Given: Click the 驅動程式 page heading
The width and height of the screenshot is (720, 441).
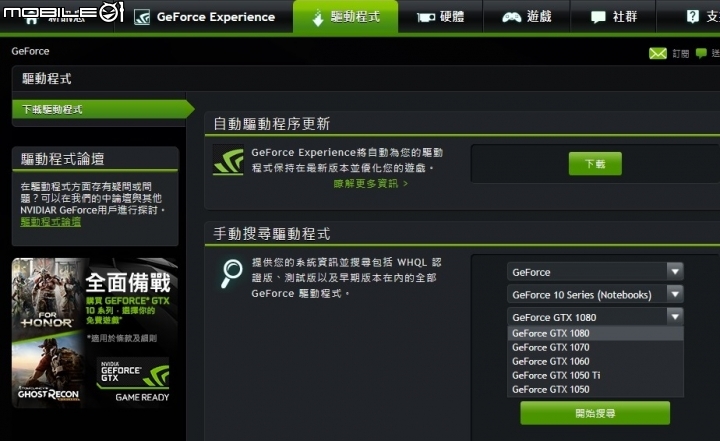Looking at the screenshot, I should 47,79.
